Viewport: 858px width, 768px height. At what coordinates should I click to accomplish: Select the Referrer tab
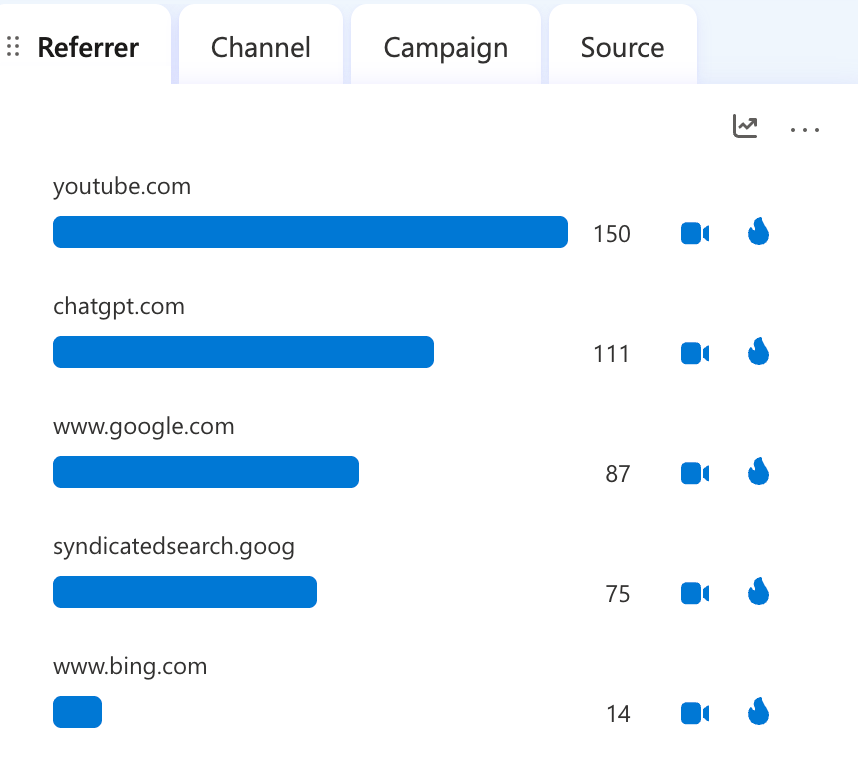(85, 44)
